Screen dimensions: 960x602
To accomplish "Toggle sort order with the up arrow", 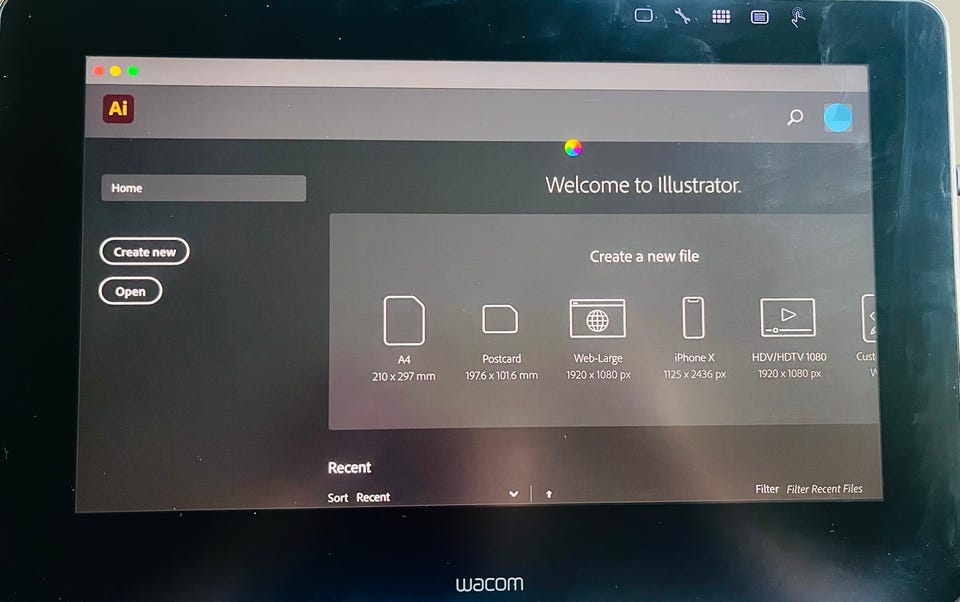I will tap(549, 494).
